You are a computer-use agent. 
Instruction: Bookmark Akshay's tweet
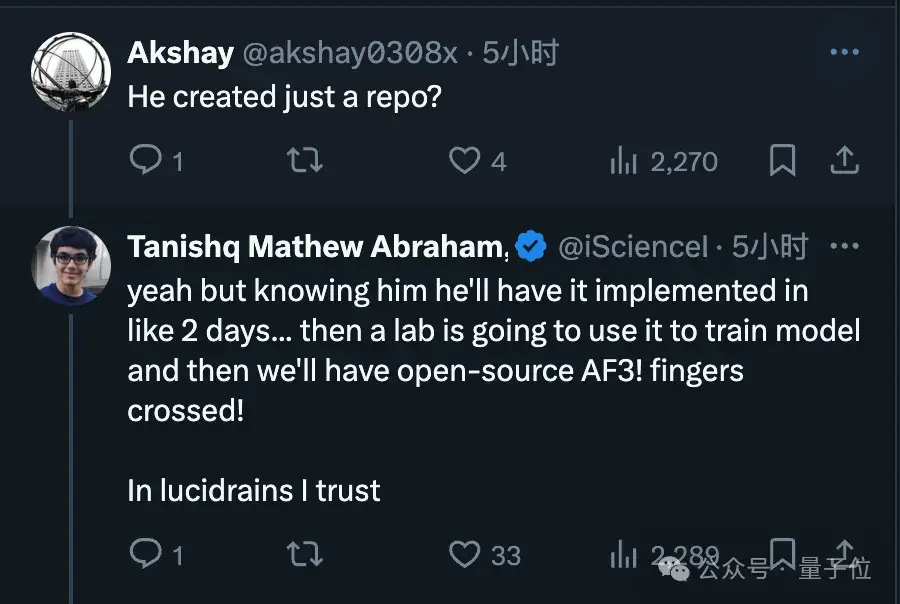782,160
